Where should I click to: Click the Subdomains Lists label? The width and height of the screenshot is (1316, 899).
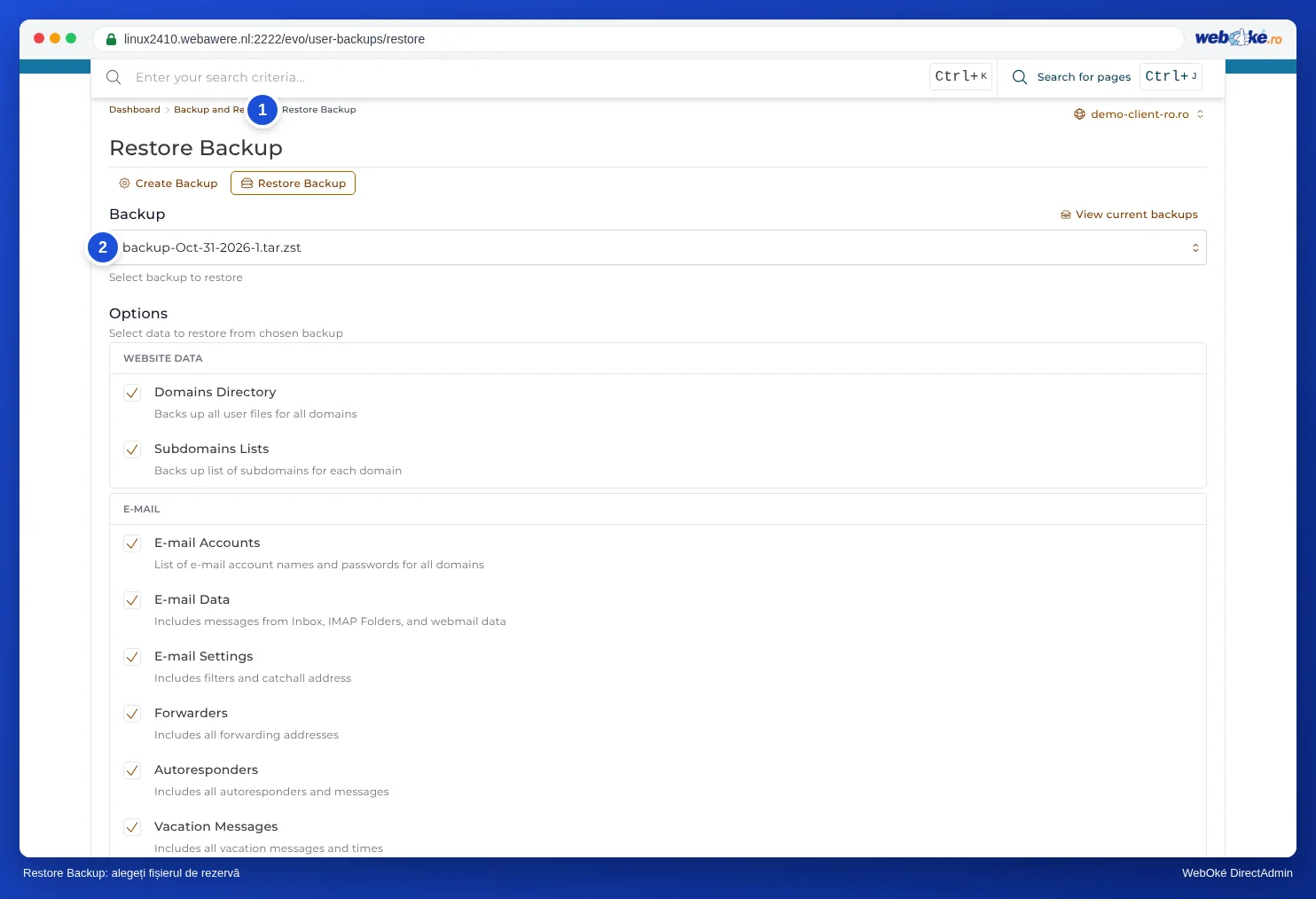click(211, 449)
